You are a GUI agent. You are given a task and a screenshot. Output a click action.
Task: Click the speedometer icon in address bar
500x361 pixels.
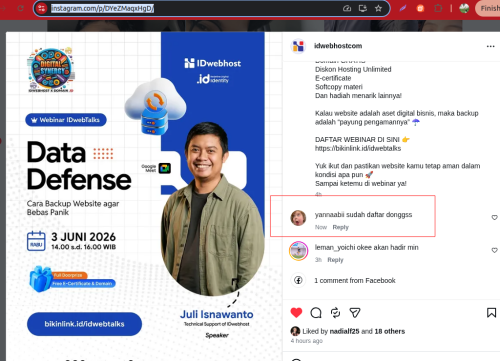347,8
